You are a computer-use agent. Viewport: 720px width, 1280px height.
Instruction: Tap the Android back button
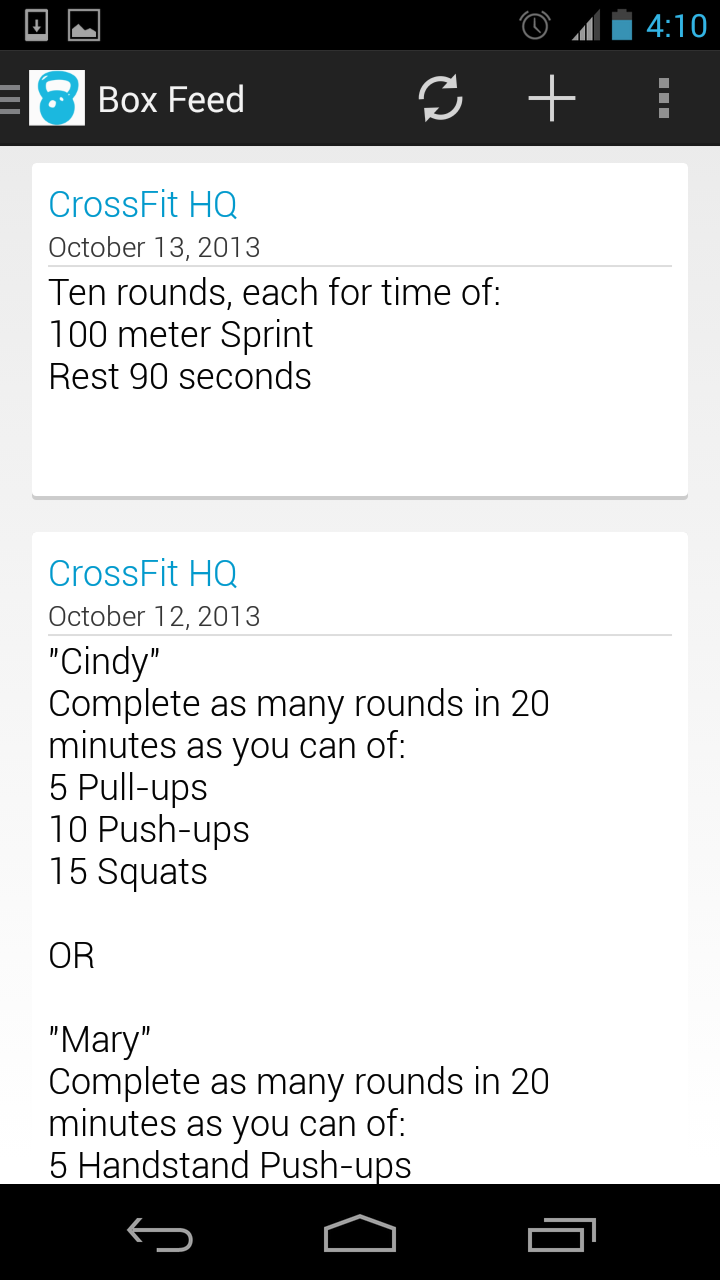(x=161, y=1234)
